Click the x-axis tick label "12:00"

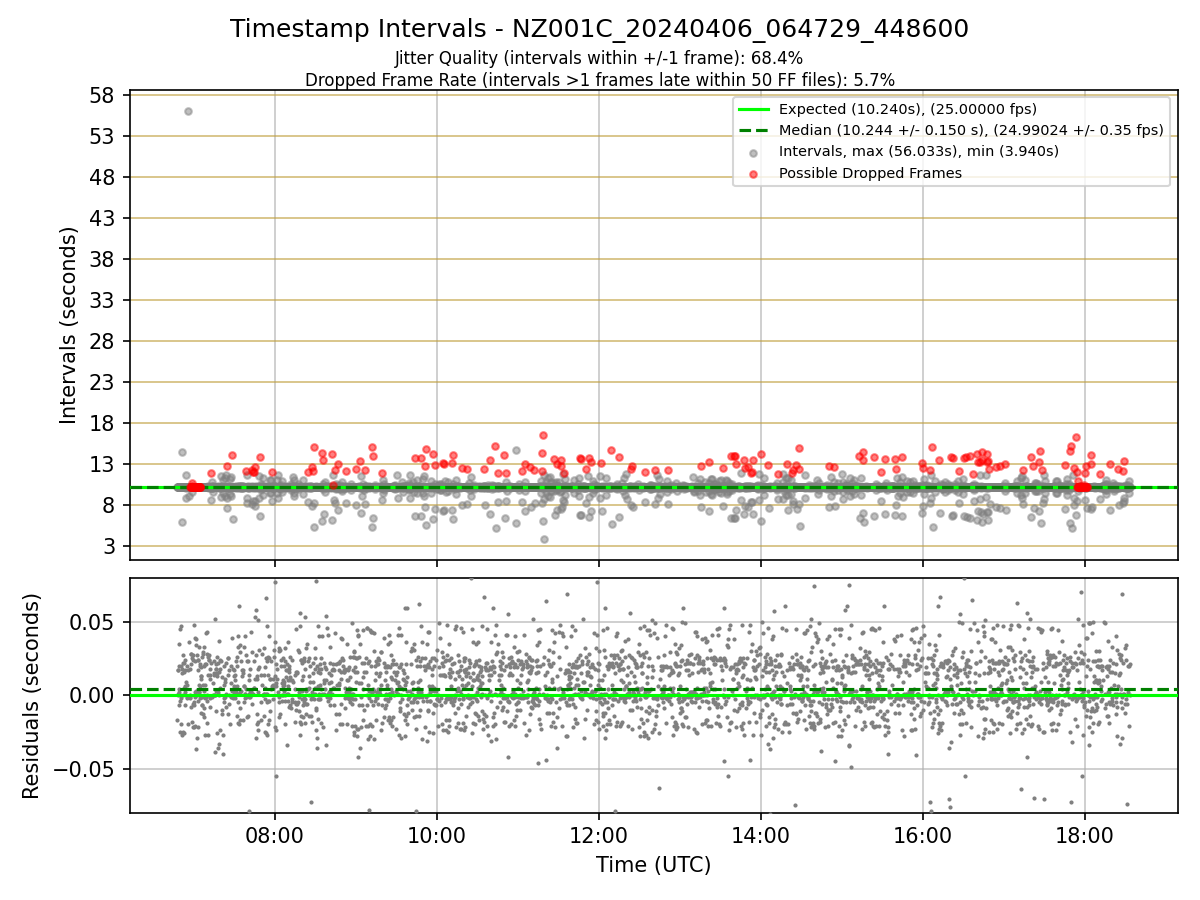click(x=599, y=834)
